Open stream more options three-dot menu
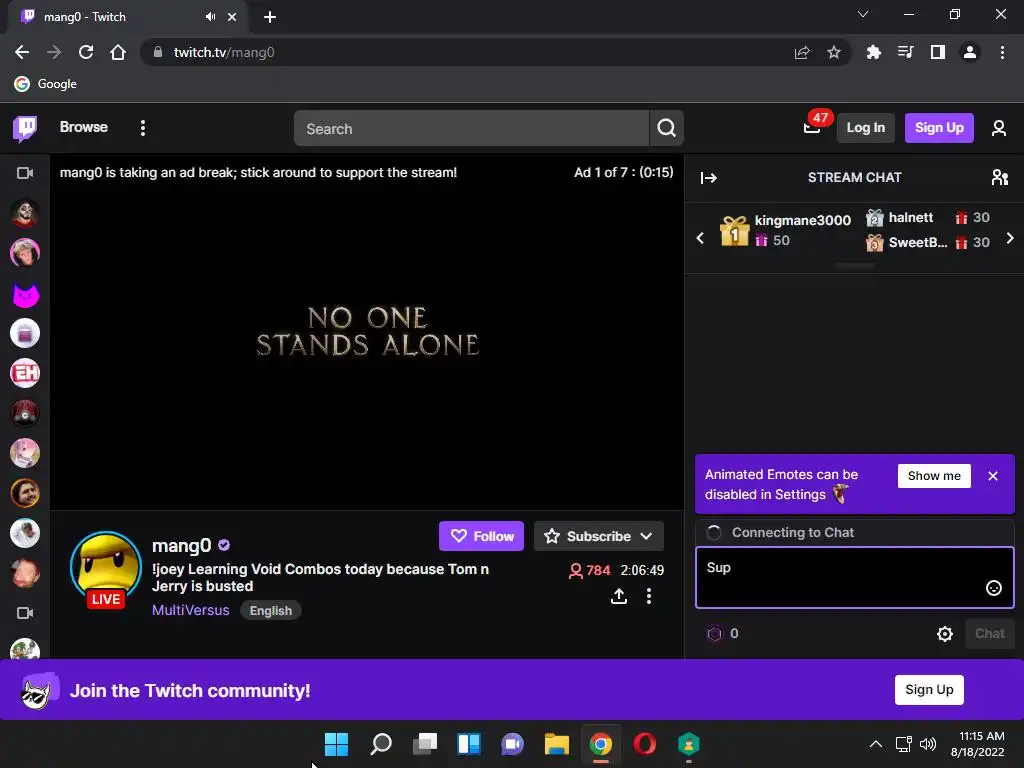This screenshot has height=768, width=1024. (648, 596)
